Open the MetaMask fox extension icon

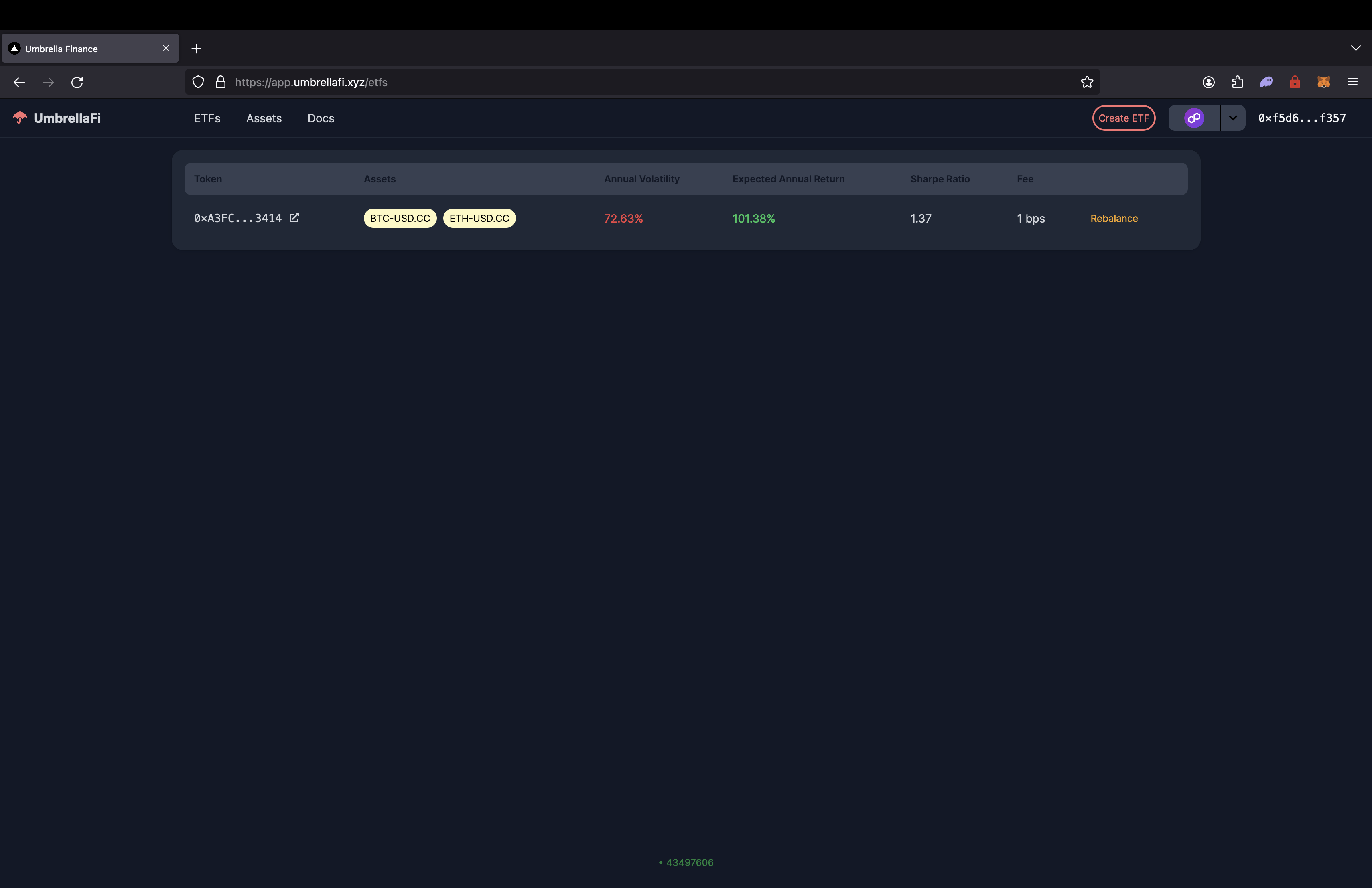click(x=1323, y=82)
